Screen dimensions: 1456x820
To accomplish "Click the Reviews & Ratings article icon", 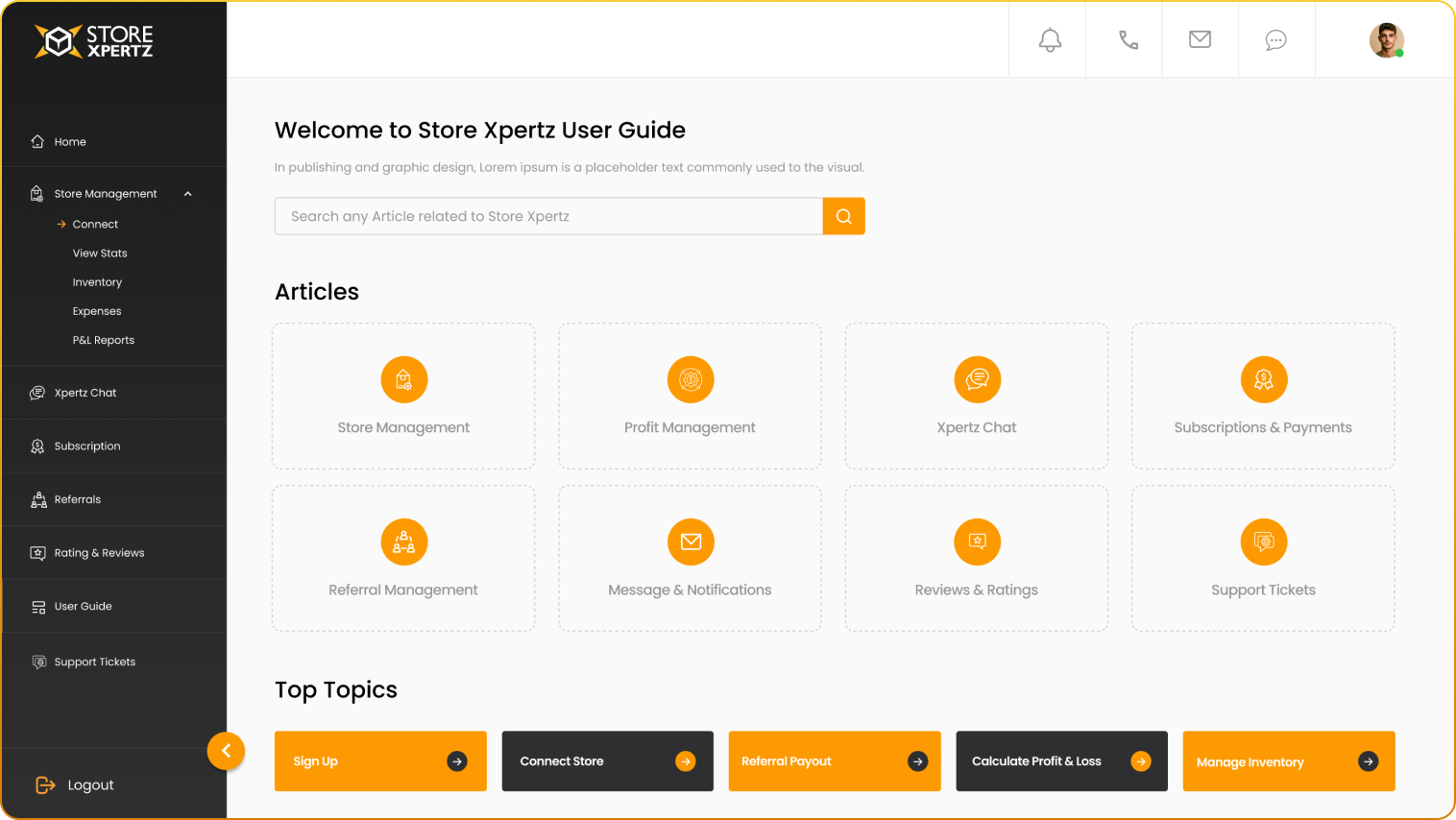I will click(977, 543).
